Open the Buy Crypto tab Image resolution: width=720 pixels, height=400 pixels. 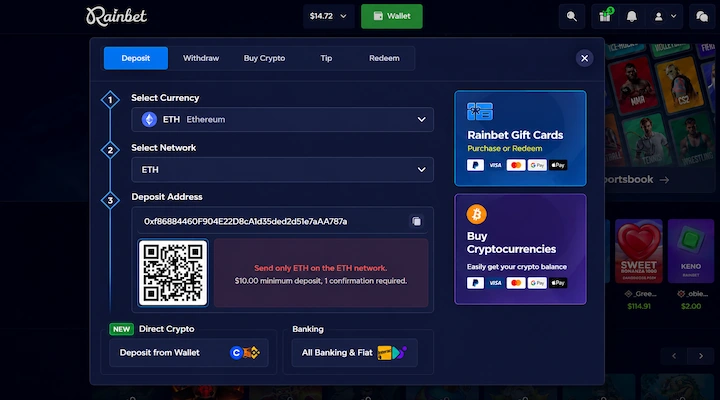pos(264,58)
